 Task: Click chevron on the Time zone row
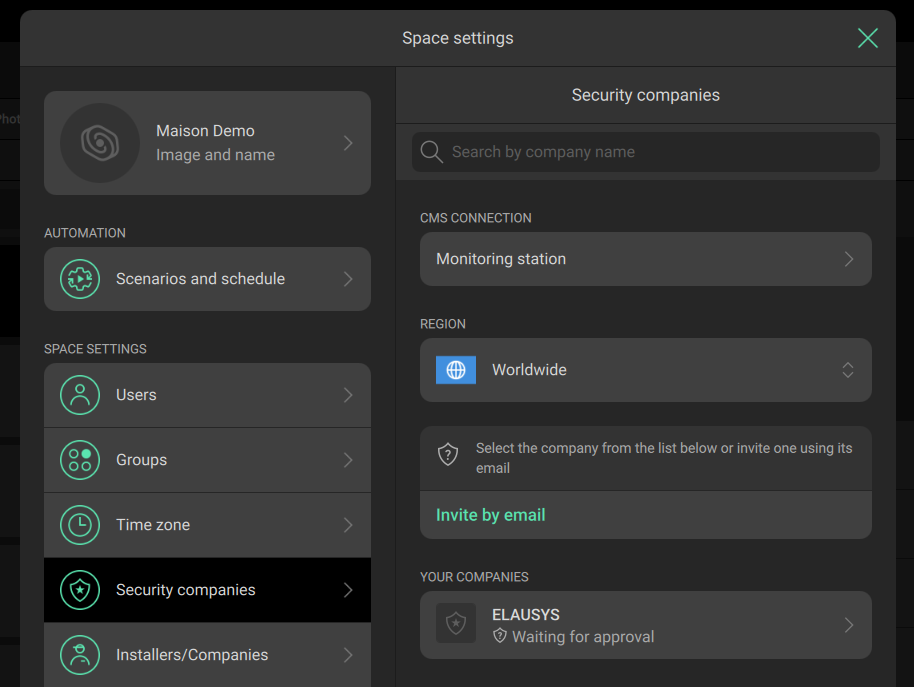348,525
